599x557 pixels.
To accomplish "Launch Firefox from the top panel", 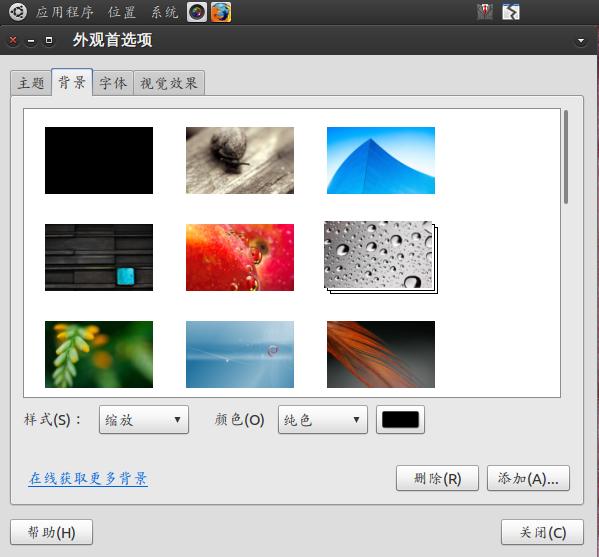I will [x=221, y=12].
